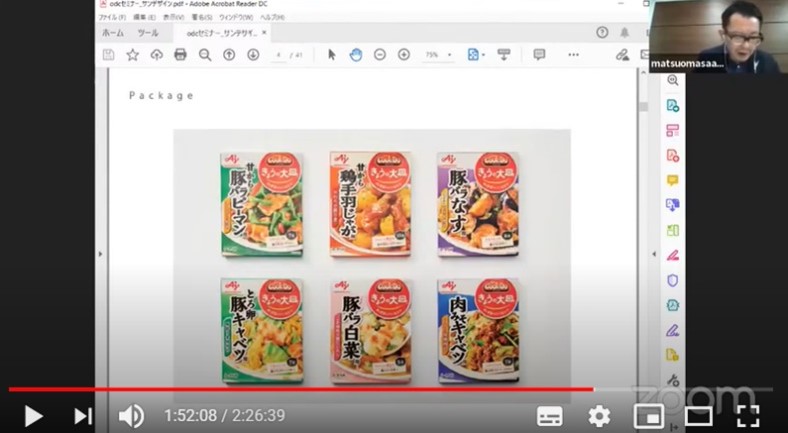788x433 pixels.
Task: Go to next page with down-arrow icon
Action: (253, 55)
